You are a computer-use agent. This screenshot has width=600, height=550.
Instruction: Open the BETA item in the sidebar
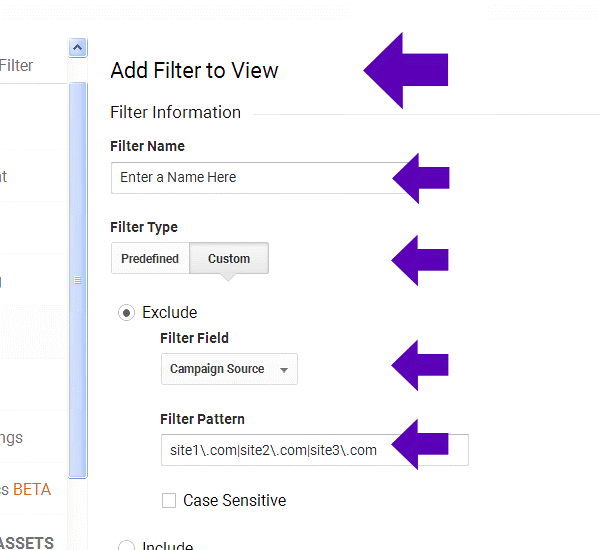pos(30,490)
